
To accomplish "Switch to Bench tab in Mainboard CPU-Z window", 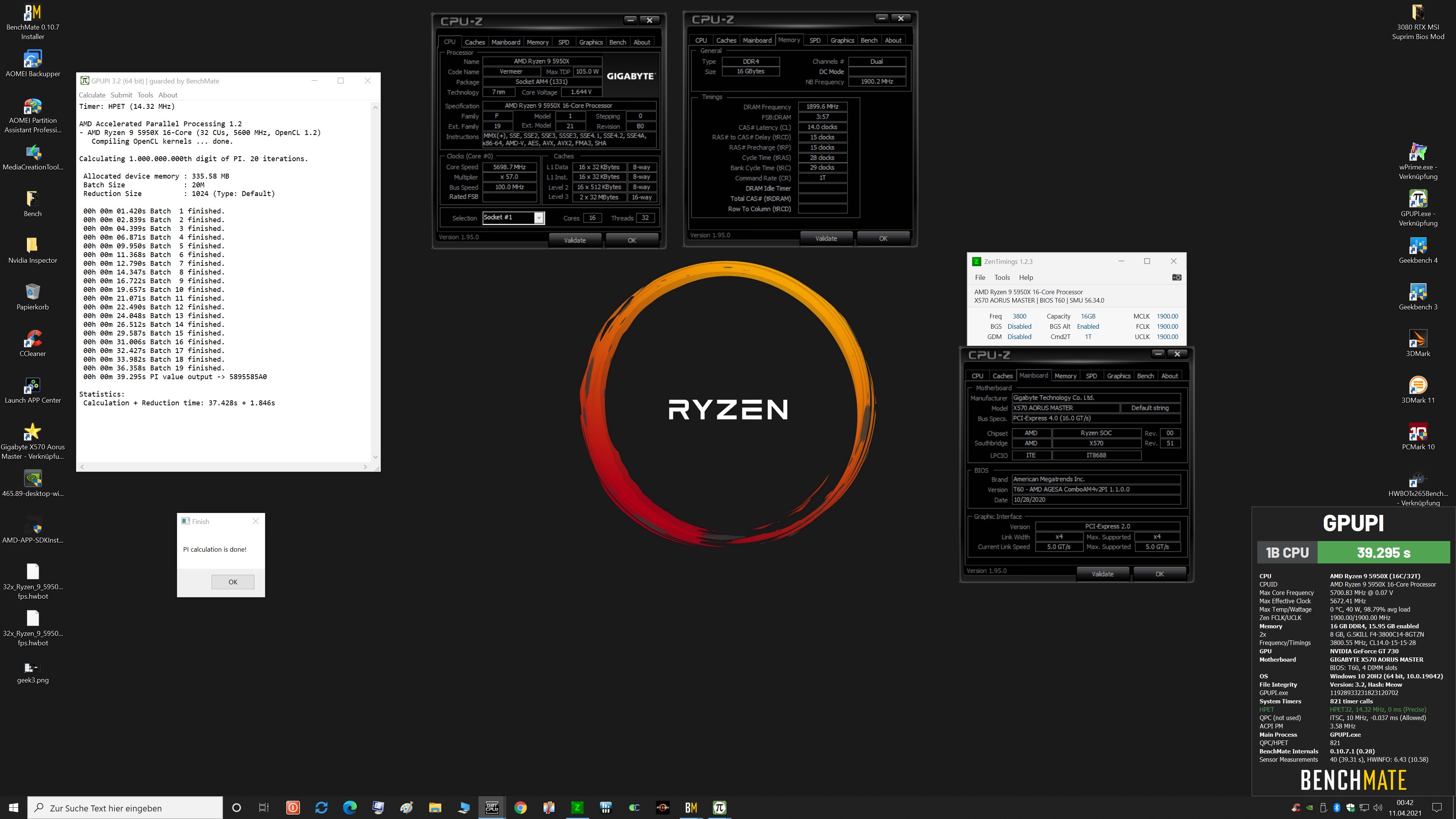I will (1145, 376).
